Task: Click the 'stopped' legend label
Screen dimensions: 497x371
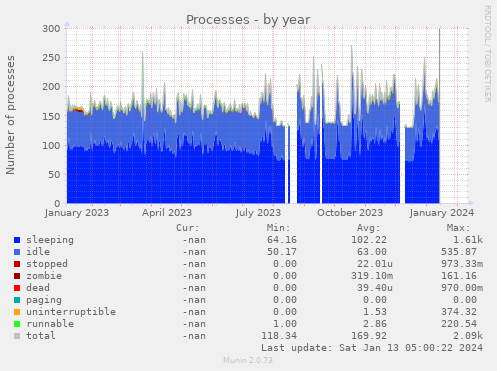Action: tap(47, 264)
